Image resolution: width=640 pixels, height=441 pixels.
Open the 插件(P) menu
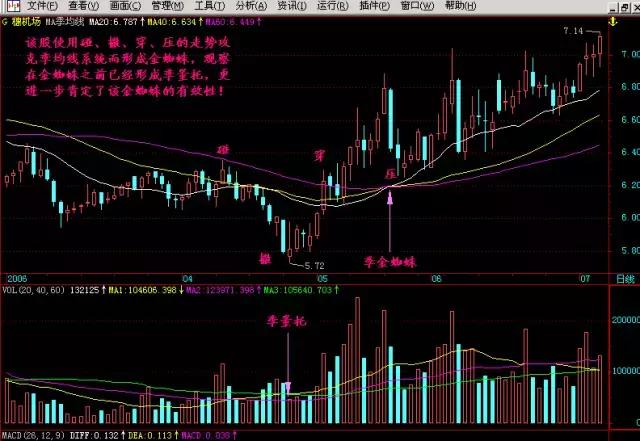375,6
